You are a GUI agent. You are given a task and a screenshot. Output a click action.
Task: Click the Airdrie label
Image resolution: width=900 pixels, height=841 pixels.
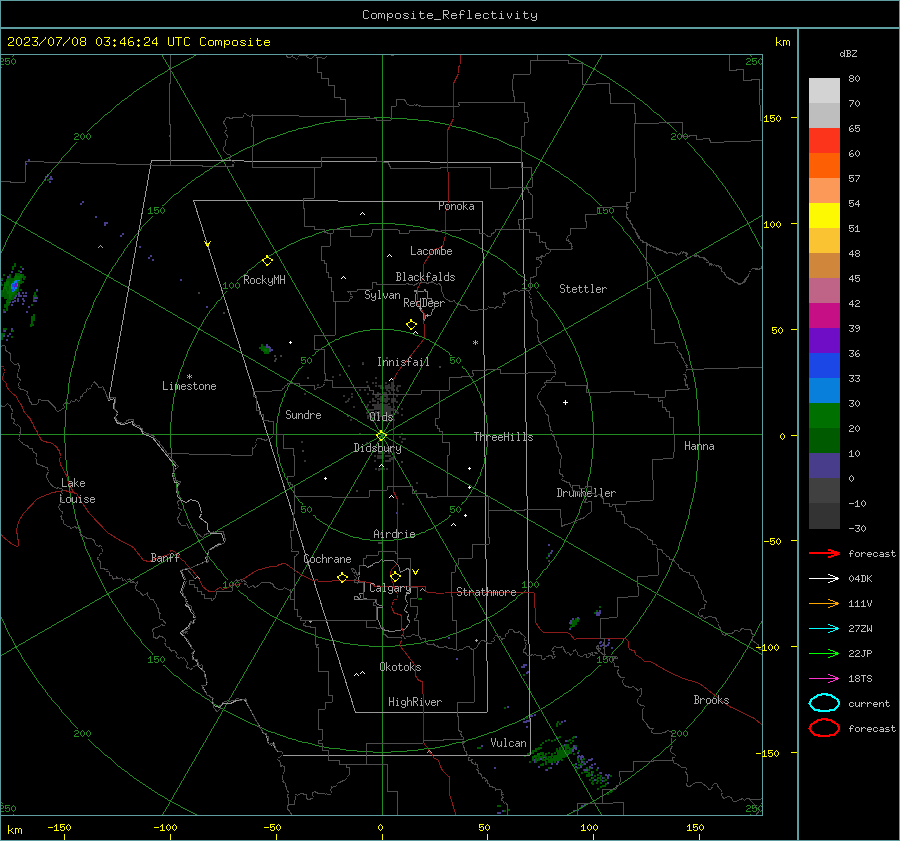coord(394,534)
